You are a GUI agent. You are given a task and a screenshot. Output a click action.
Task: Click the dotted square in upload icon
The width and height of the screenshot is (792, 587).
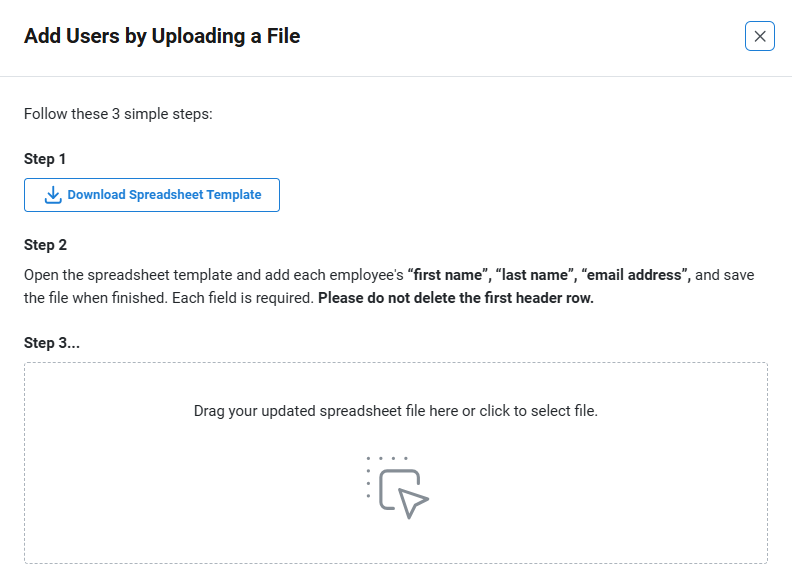tap(387, 477)
